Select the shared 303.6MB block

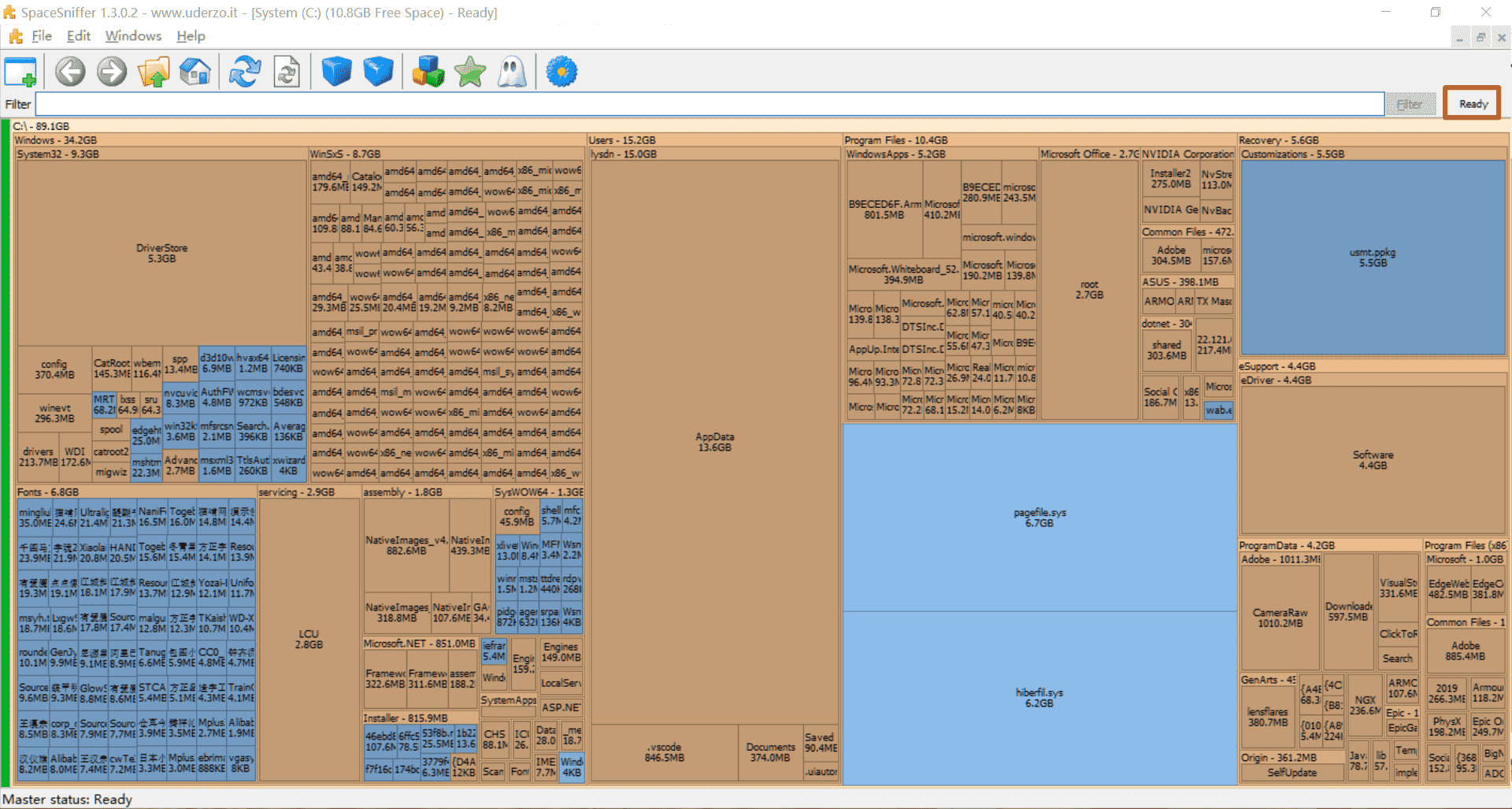1166,351
